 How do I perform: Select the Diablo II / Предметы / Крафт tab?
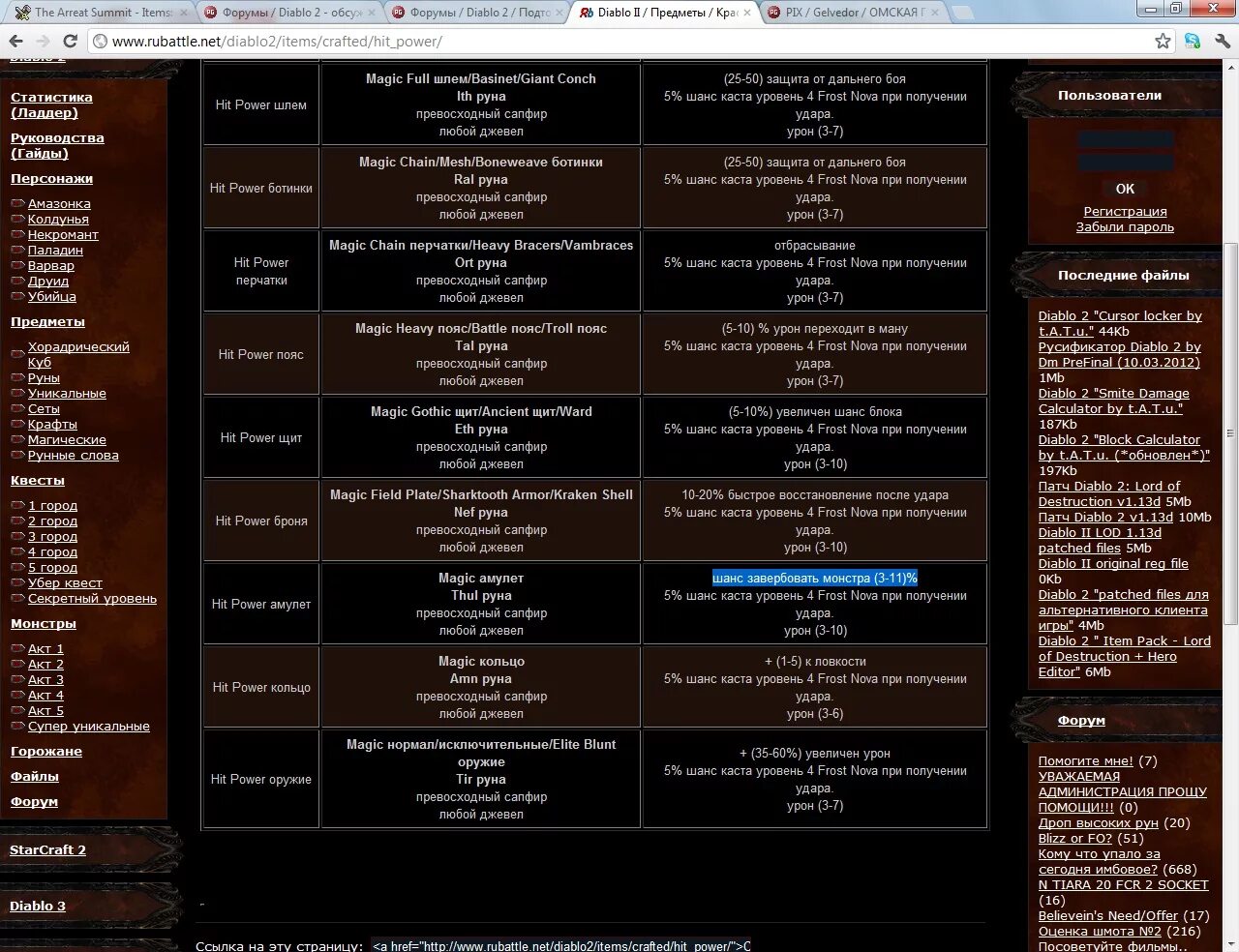coord(666,13)
